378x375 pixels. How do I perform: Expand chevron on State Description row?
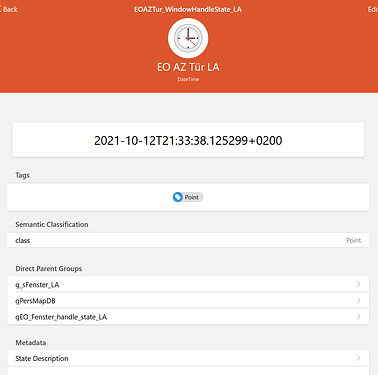359,358
